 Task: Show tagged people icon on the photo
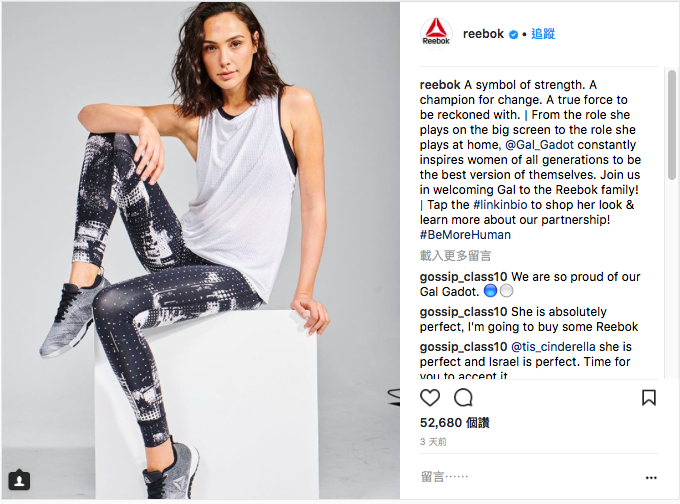[x=19, y=480]
